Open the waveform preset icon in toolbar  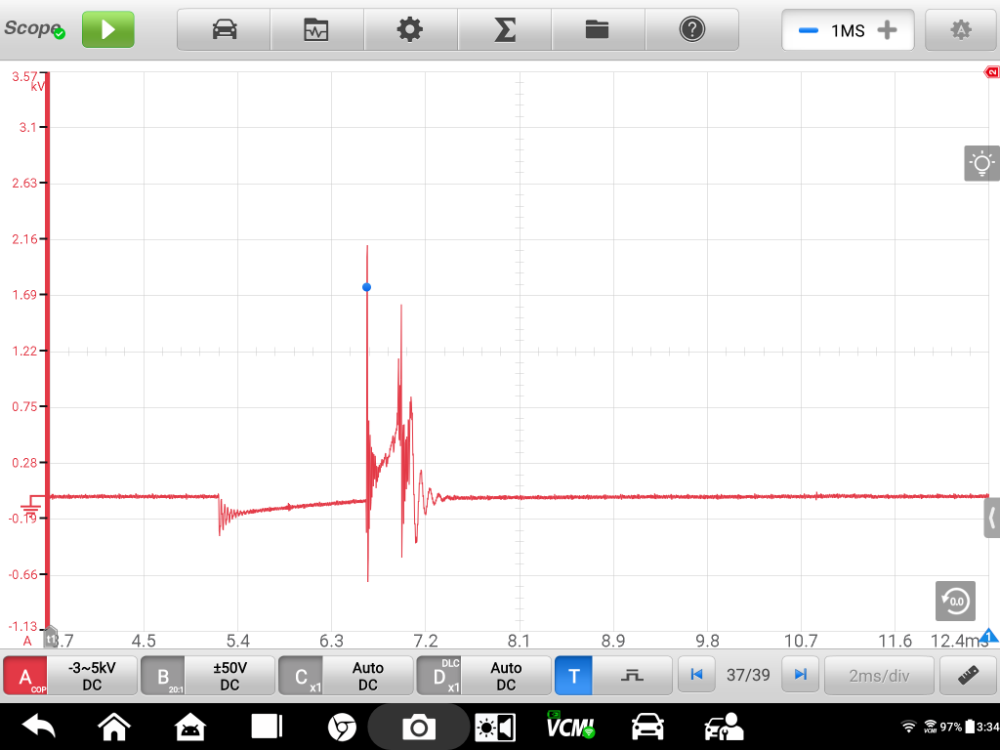(x=317, y=30)
